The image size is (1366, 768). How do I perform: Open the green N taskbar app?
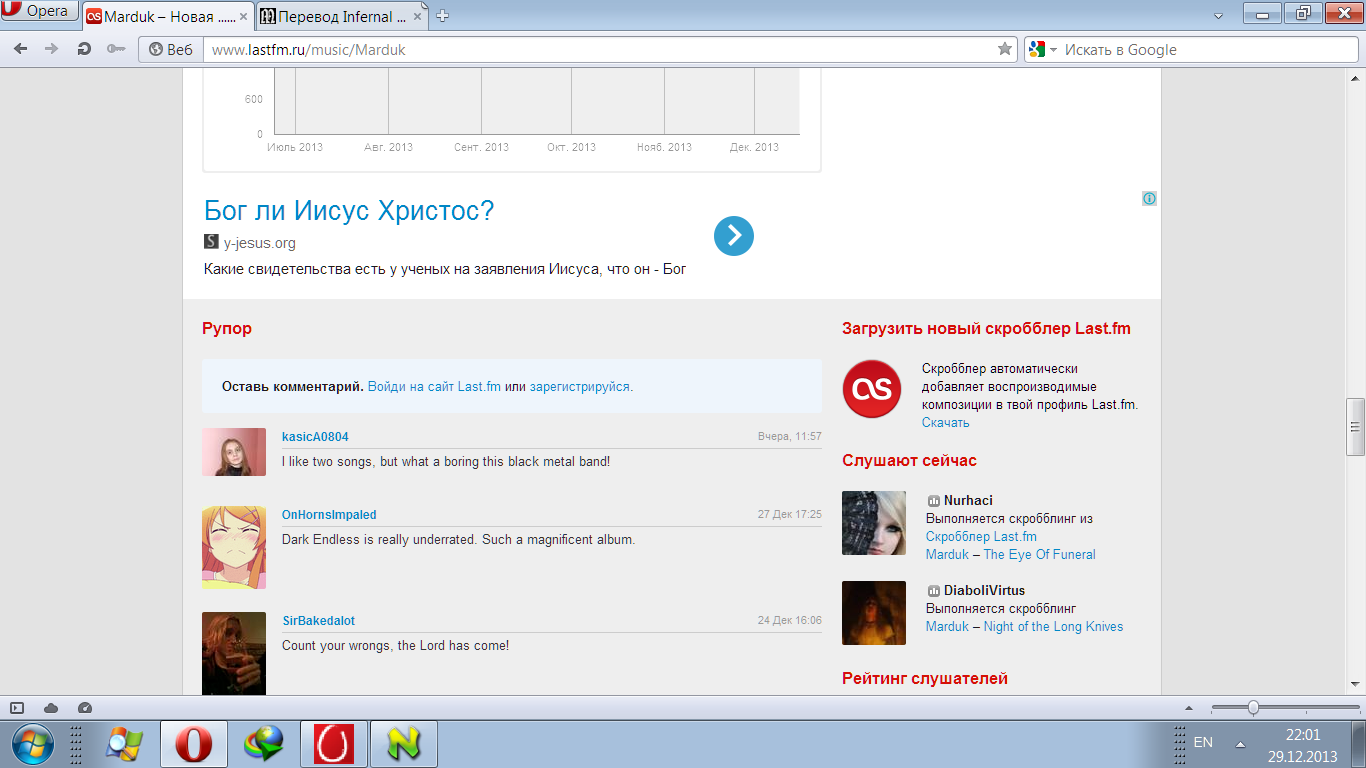(403, 743)
